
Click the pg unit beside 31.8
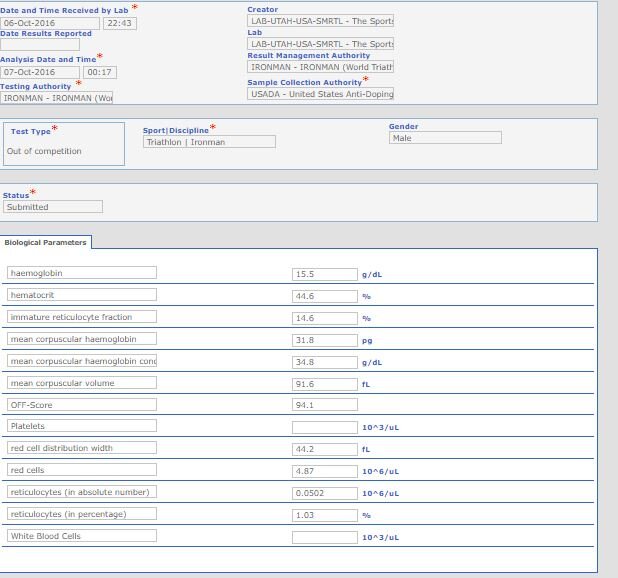pos(367,341)
